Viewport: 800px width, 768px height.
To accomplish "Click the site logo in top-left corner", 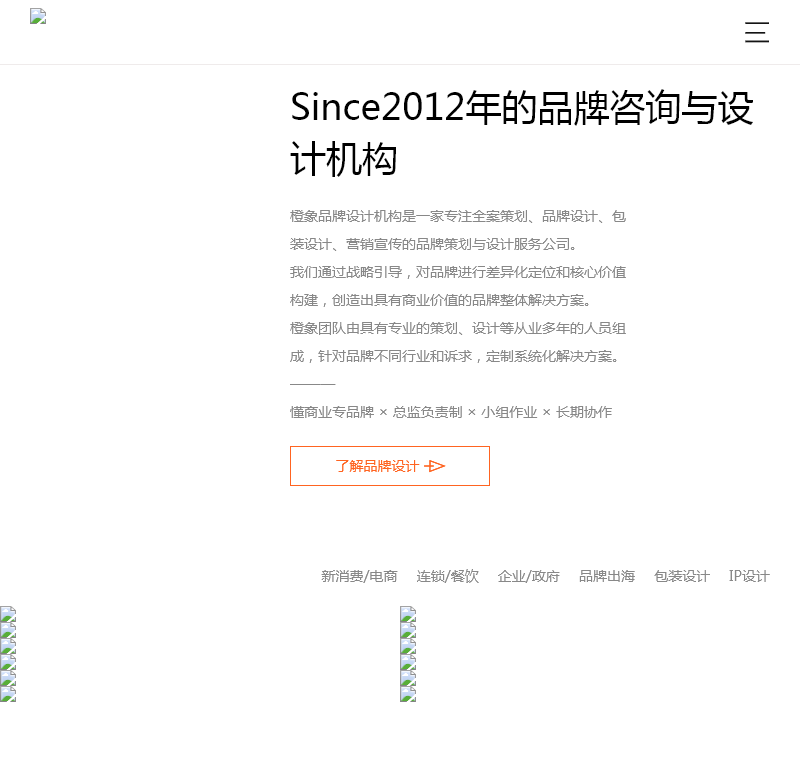I will (x=38, y=17).
